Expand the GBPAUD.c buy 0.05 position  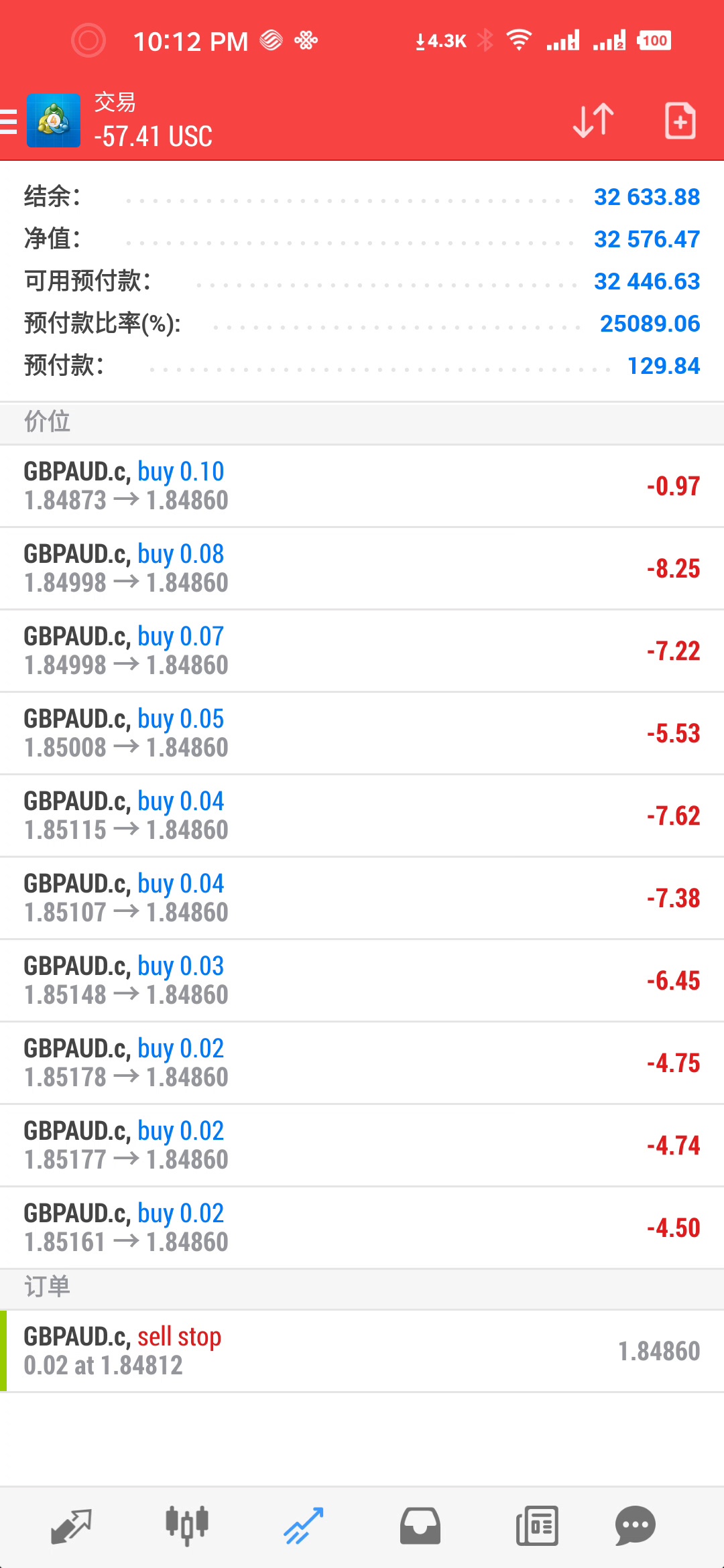point(362,733)
